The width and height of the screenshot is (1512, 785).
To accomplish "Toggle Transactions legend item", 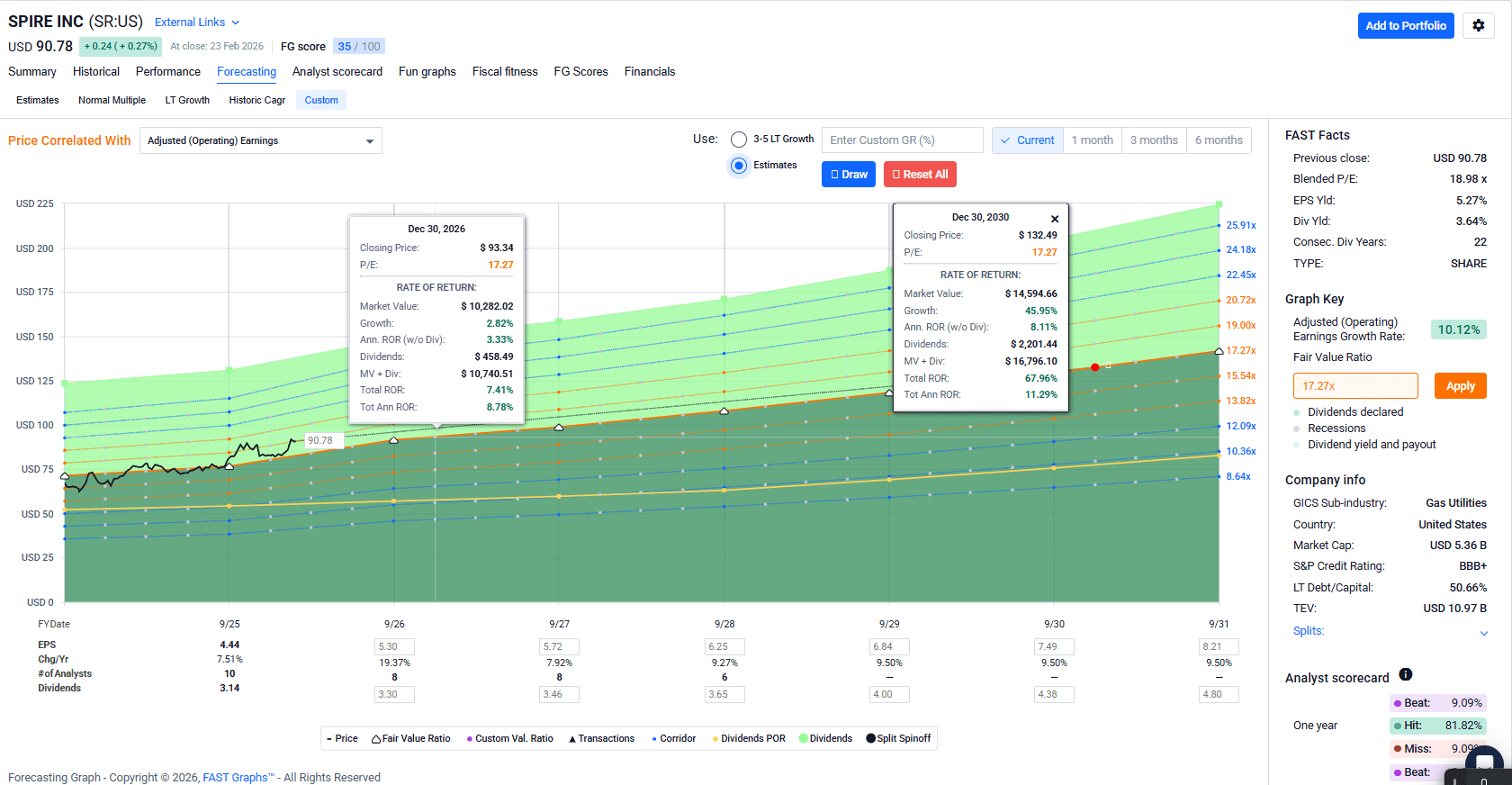I will pos(601,738).
